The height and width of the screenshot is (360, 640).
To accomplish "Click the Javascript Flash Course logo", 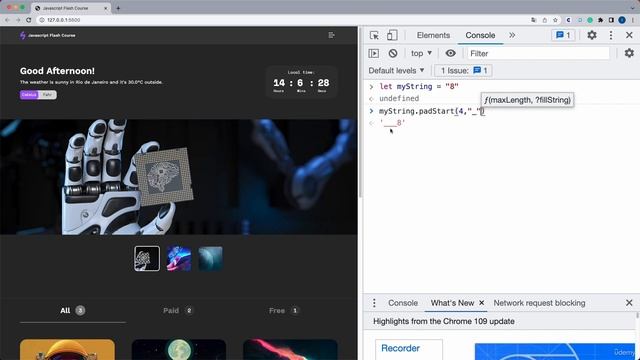I will point(48,36).
